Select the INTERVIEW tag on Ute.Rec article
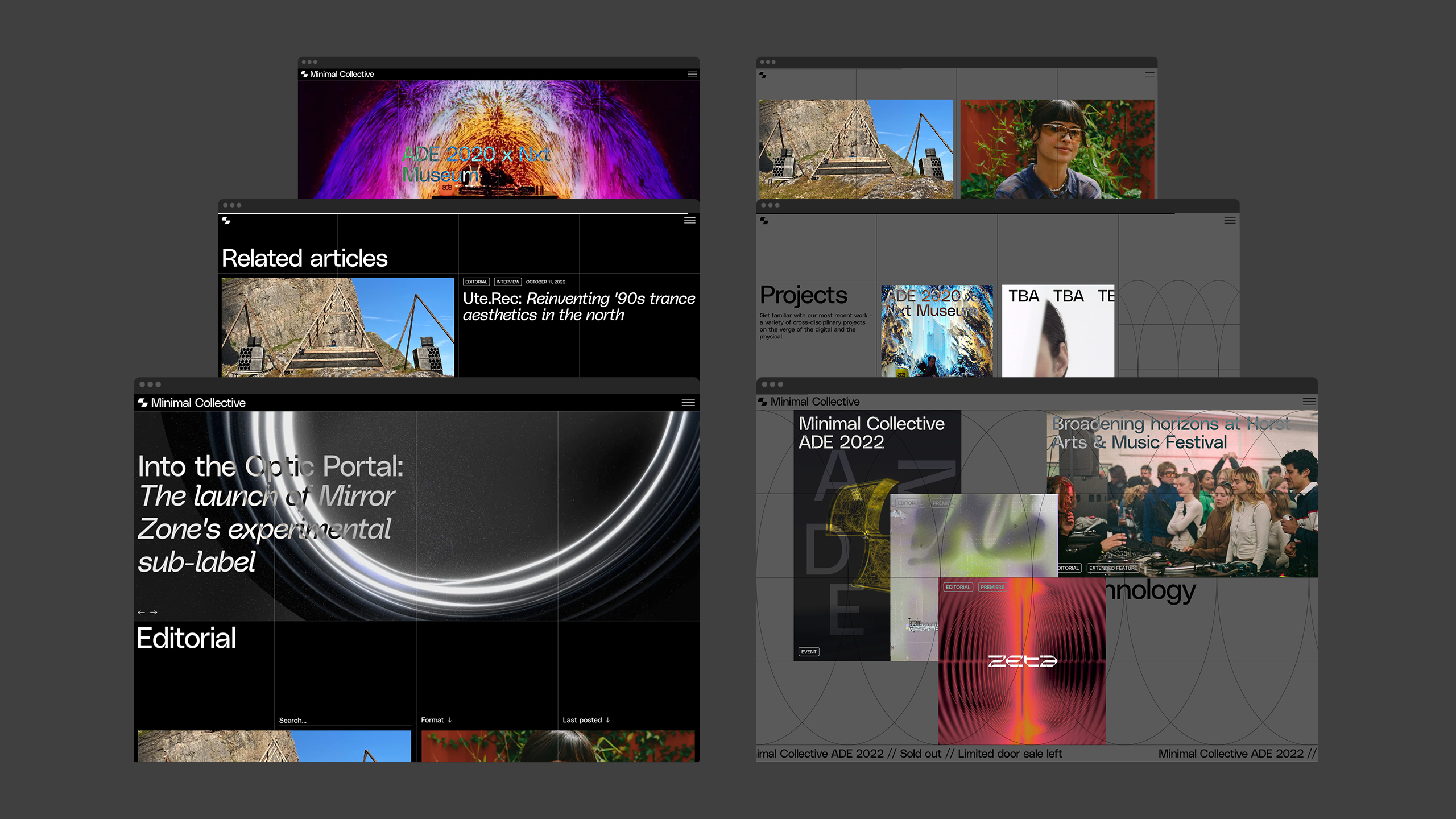Viewport: 1456px width, 819px height. point(507,282)
